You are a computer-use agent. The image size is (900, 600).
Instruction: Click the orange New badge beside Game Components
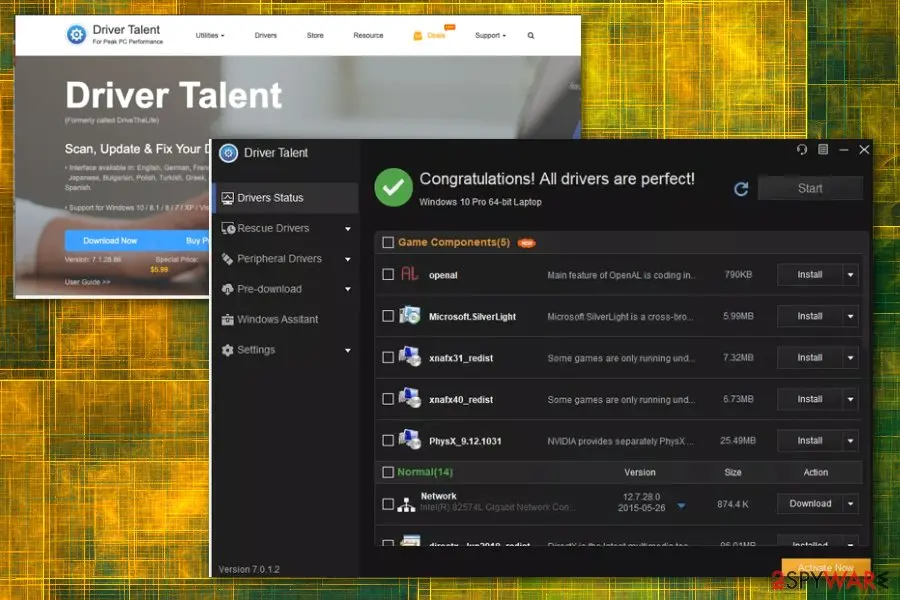(x=526, y=243)
